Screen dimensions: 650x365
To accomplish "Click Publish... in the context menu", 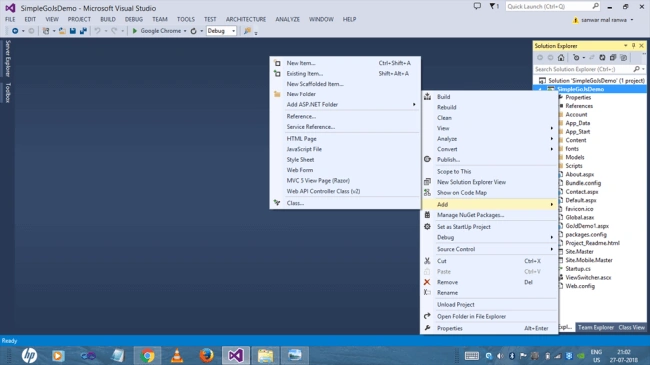I will tap(489, 159).
